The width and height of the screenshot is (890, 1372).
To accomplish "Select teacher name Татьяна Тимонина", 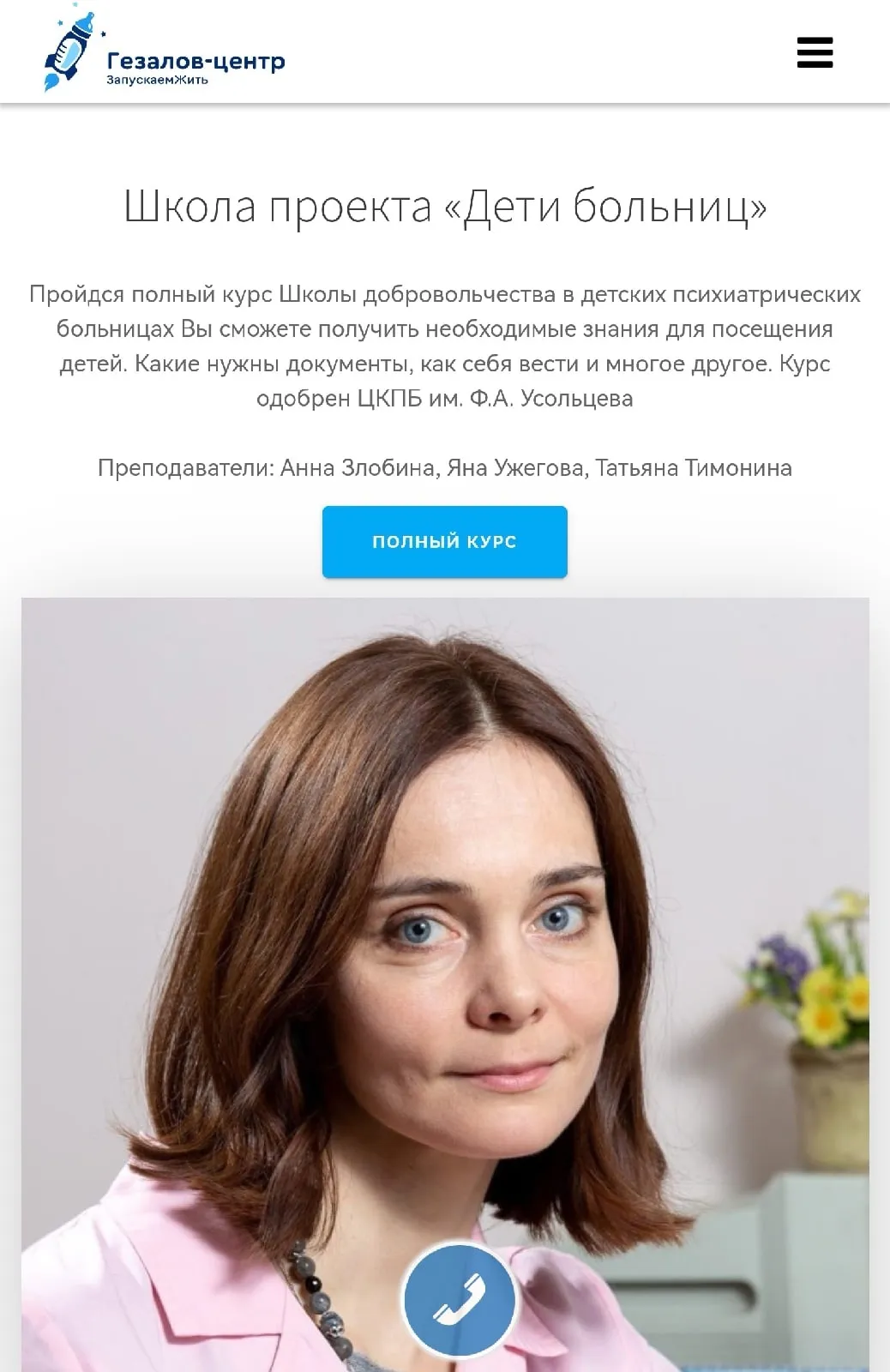I will coord(694,468).
